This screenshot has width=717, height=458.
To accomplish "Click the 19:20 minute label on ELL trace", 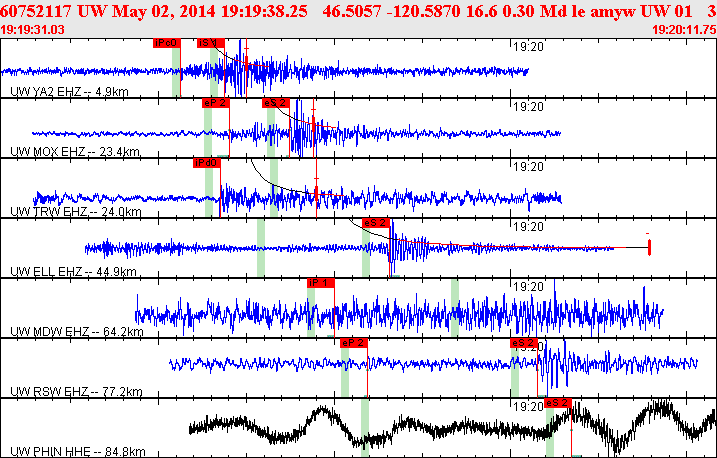I will [x=528, y=227].
